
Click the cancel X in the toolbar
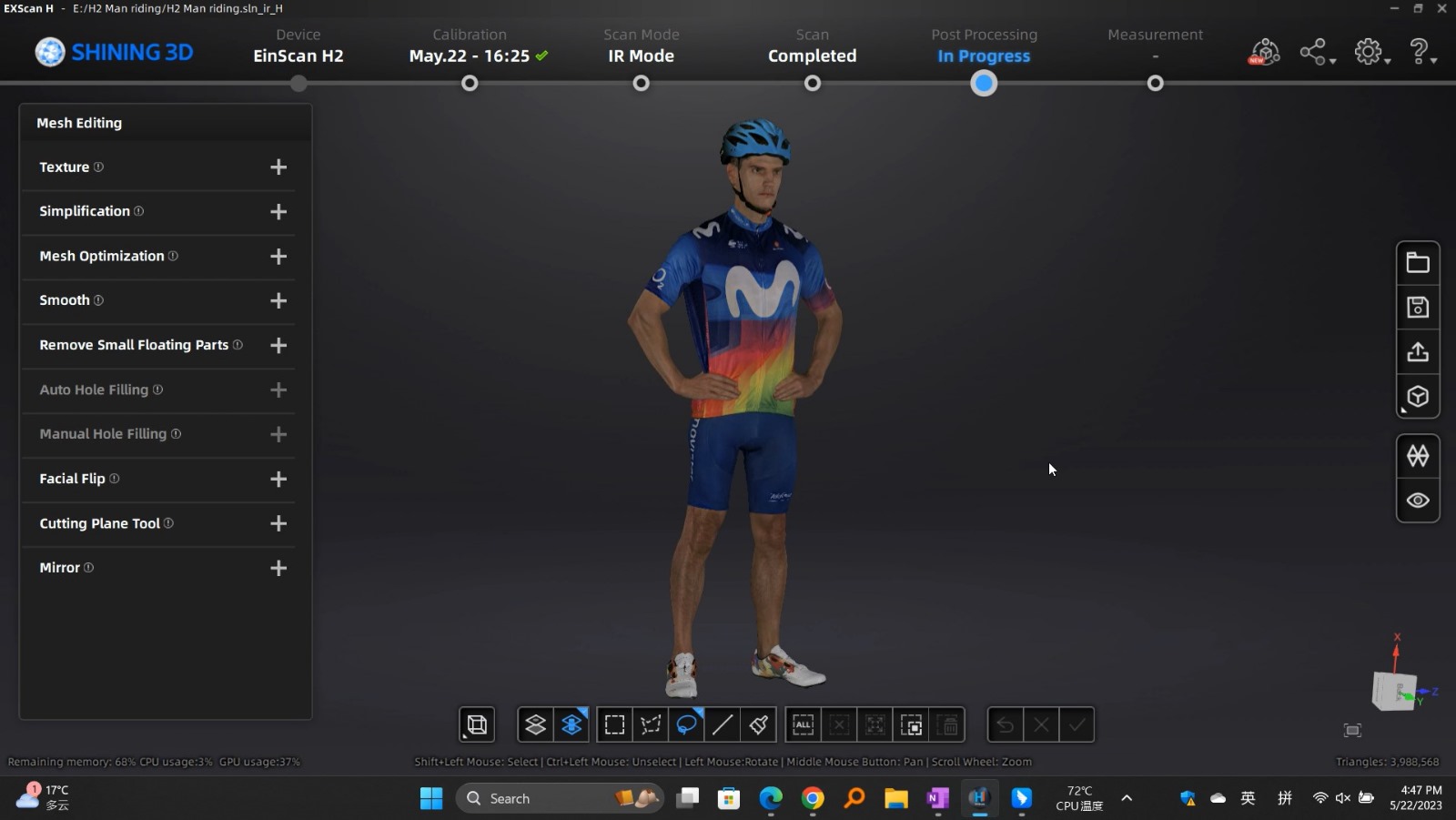1041,724
